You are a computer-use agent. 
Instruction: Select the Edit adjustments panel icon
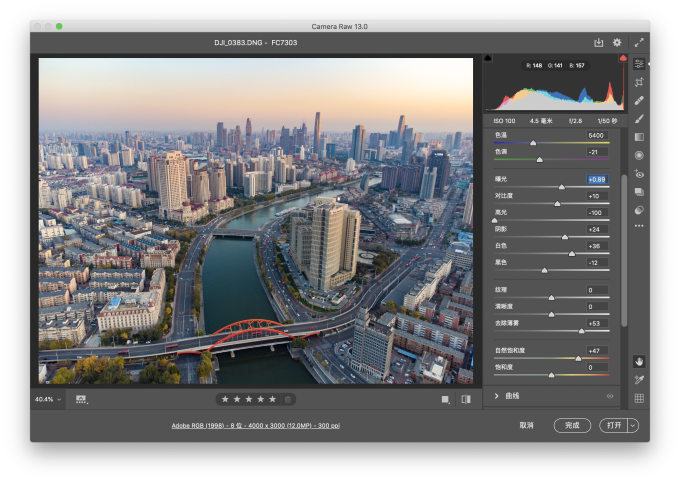(x=639, y=64)
